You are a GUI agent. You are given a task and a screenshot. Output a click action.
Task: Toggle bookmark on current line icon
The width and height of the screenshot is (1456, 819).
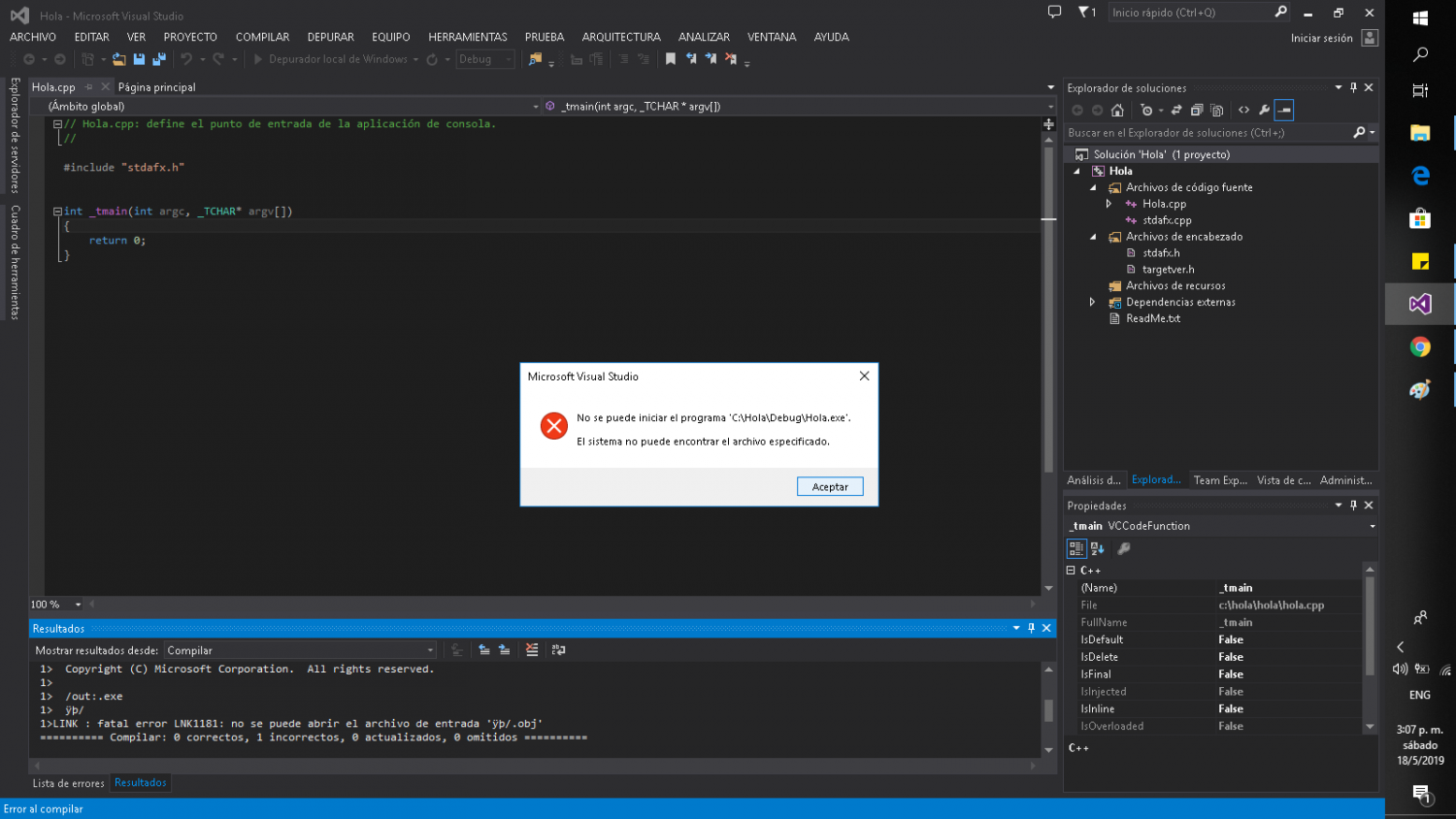670,59
